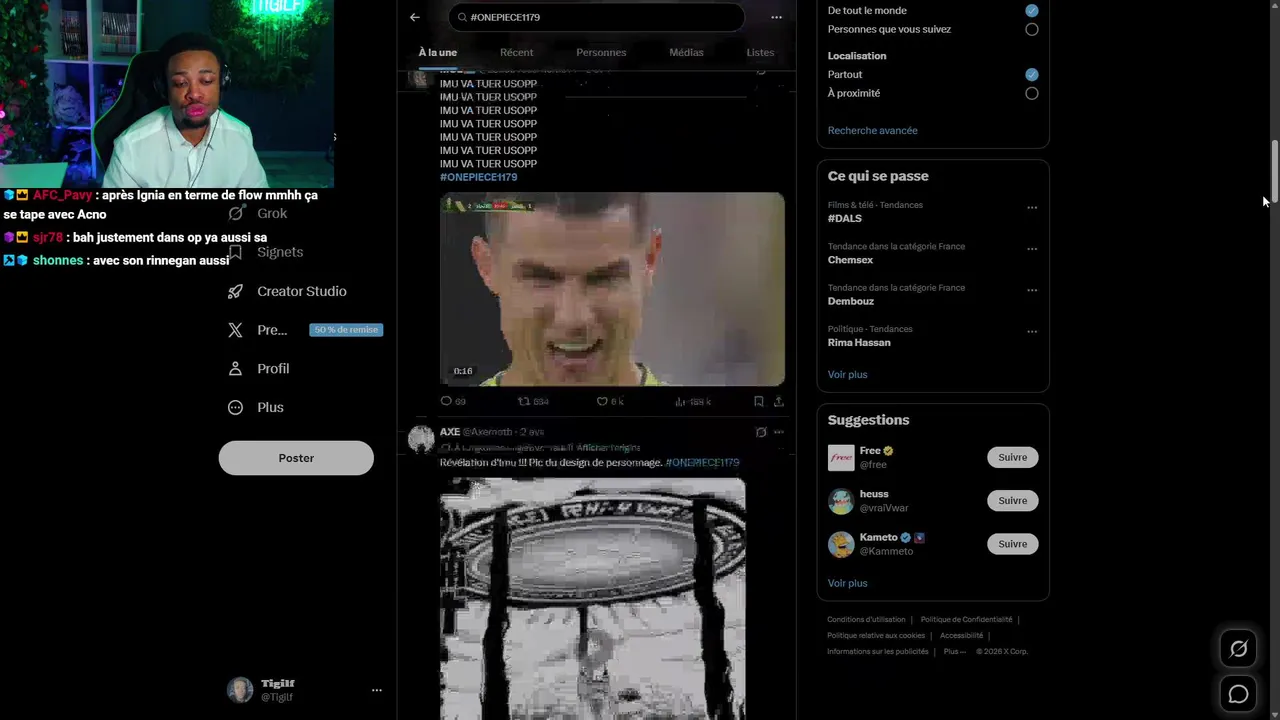Open the search options three-dot menu
Screen dimensions: 1280x720
click(x=776, y=17)
